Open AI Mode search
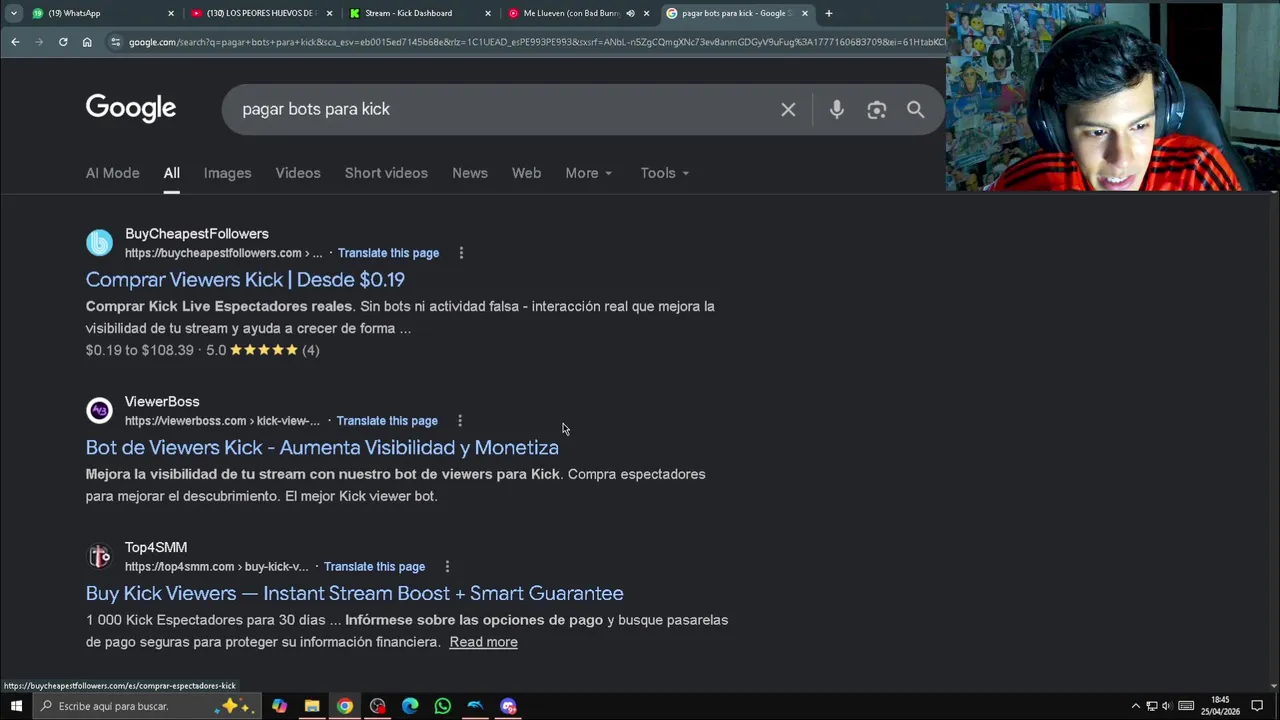 (113, 173)
